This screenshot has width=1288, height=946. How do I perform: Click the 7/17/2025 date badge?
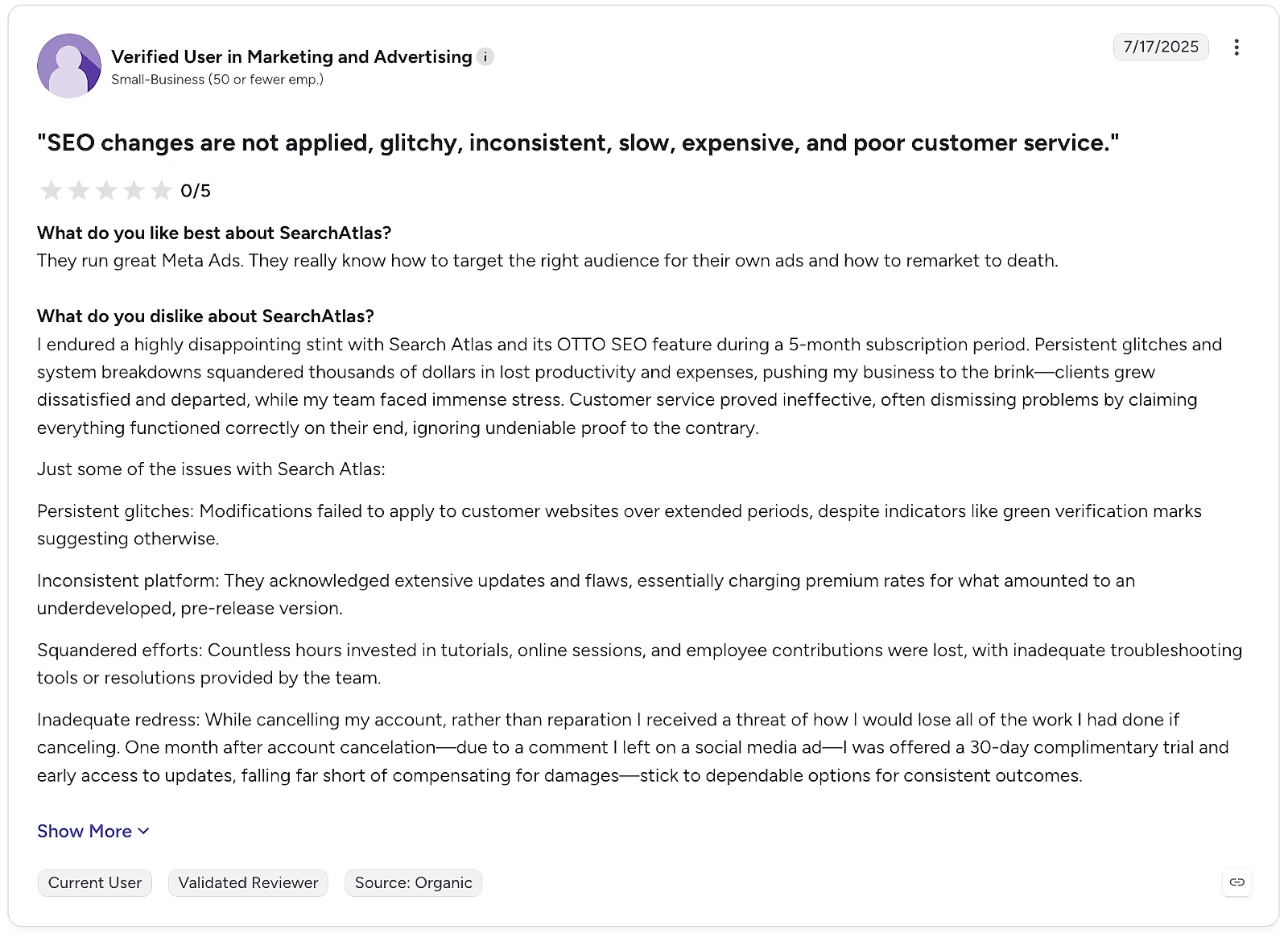1161,47
